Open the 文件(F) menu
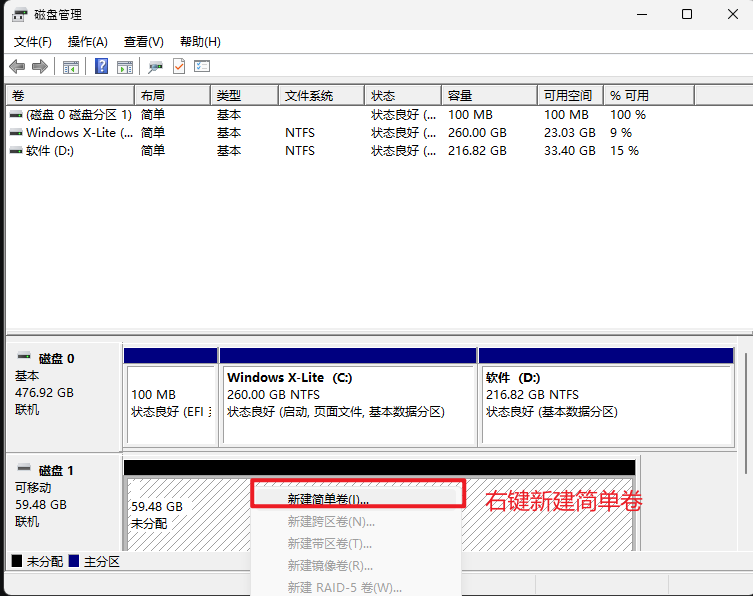Image resolution: width=753 pixels, height=596 pixels. [33, 42]
